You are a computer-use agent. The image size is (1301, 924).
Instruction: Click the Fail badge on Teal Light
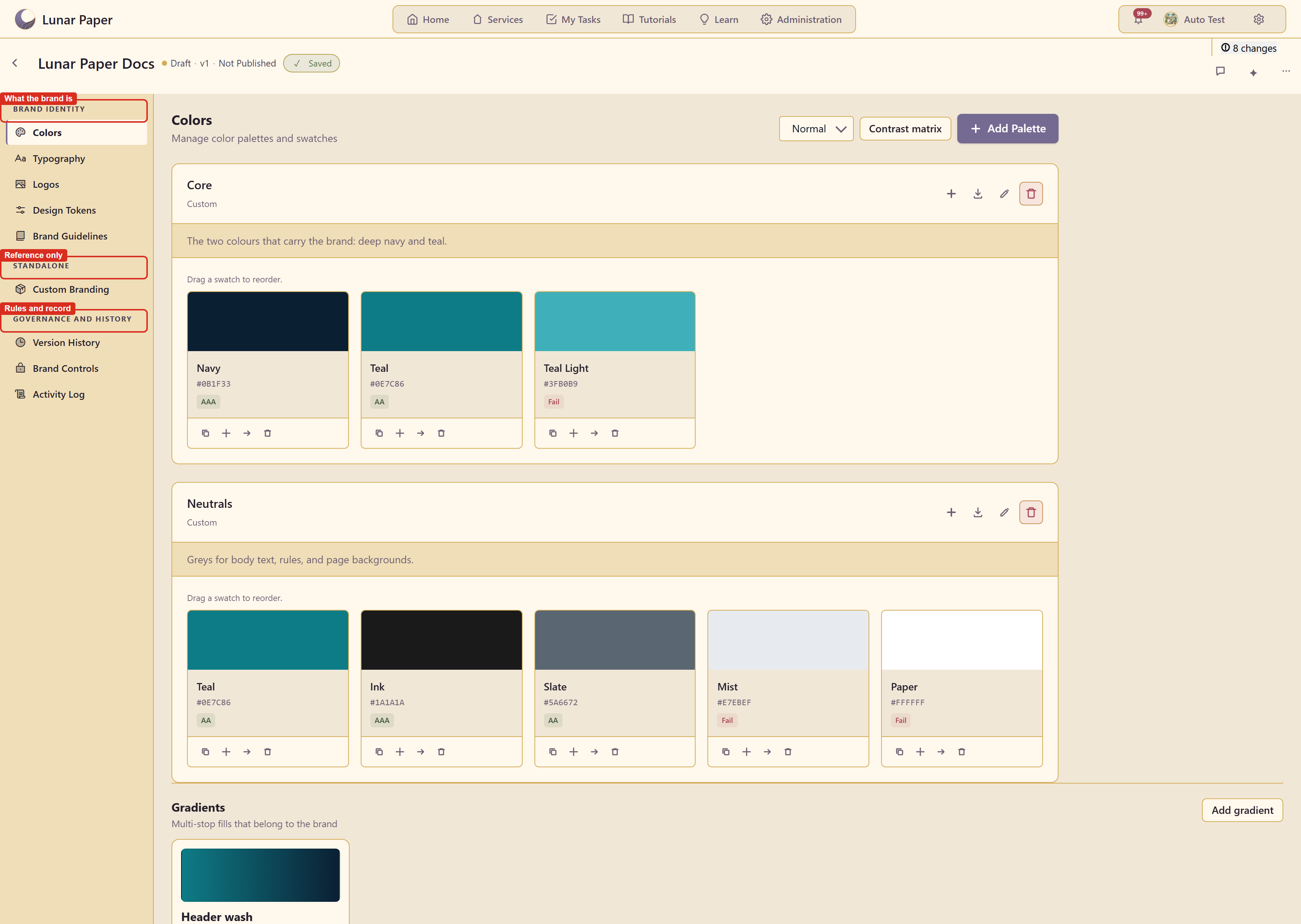(554, 402)
